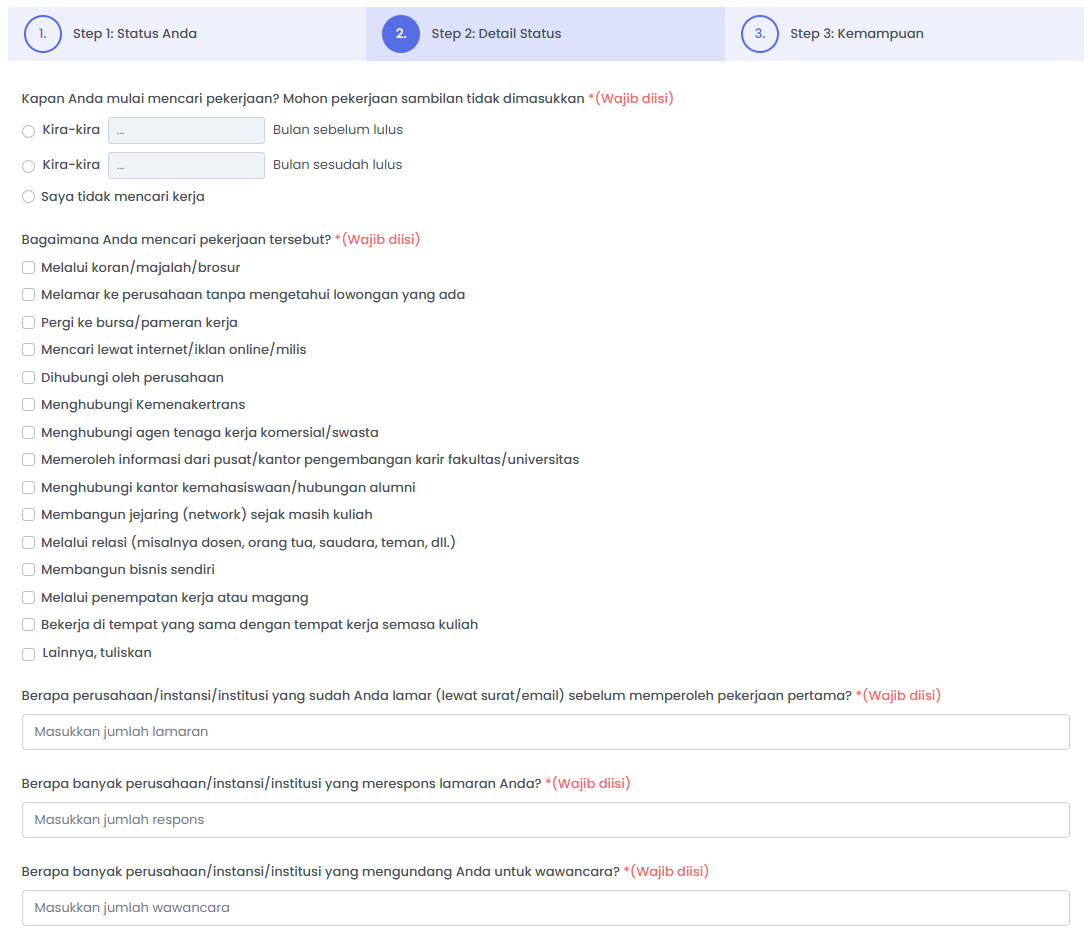Click months input for Bulan sesudah lulus

coord(186,165)
